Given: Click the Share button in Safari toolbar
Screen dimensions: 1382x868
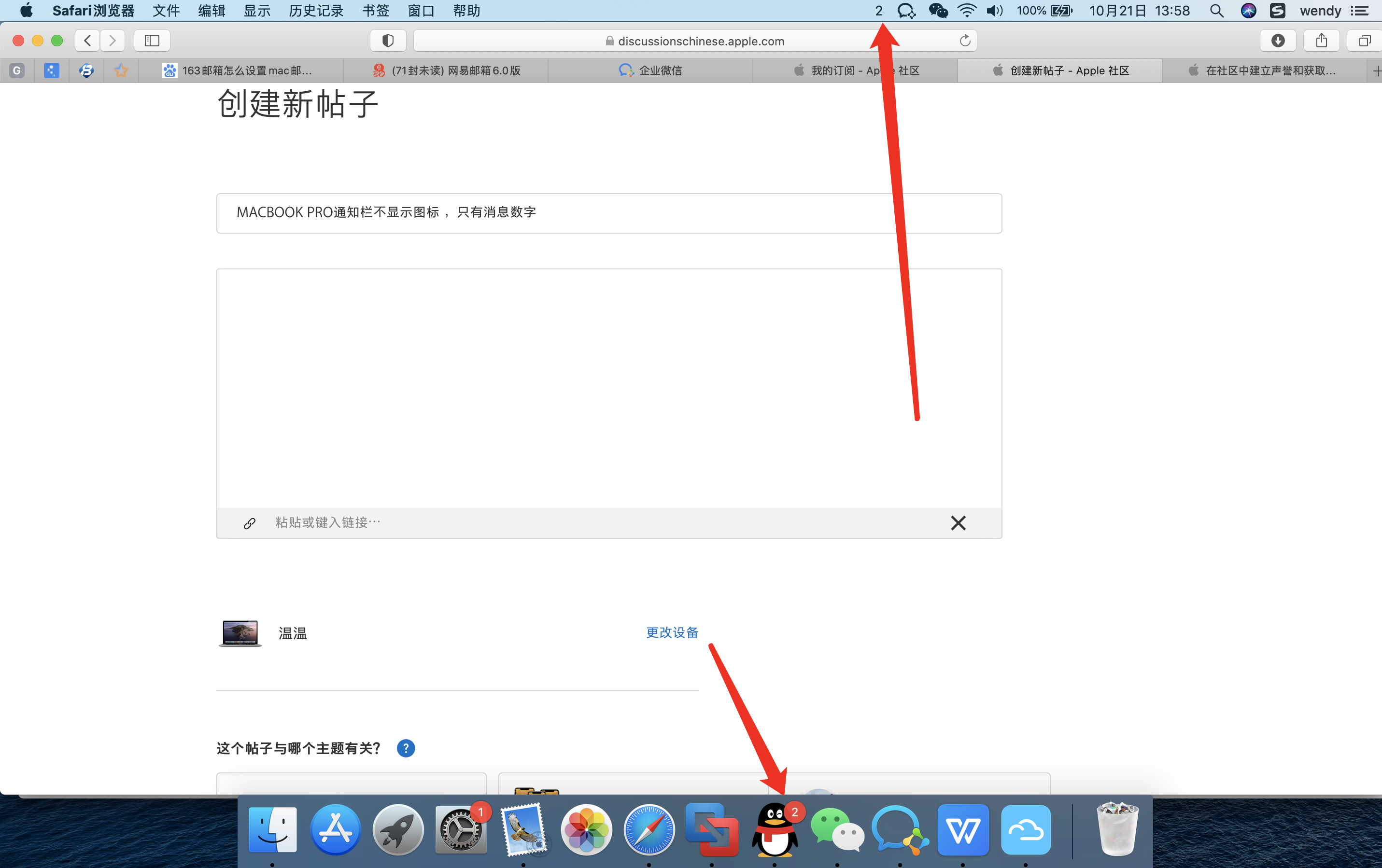Looking at the screenshot, I should tap(1321, 40).
